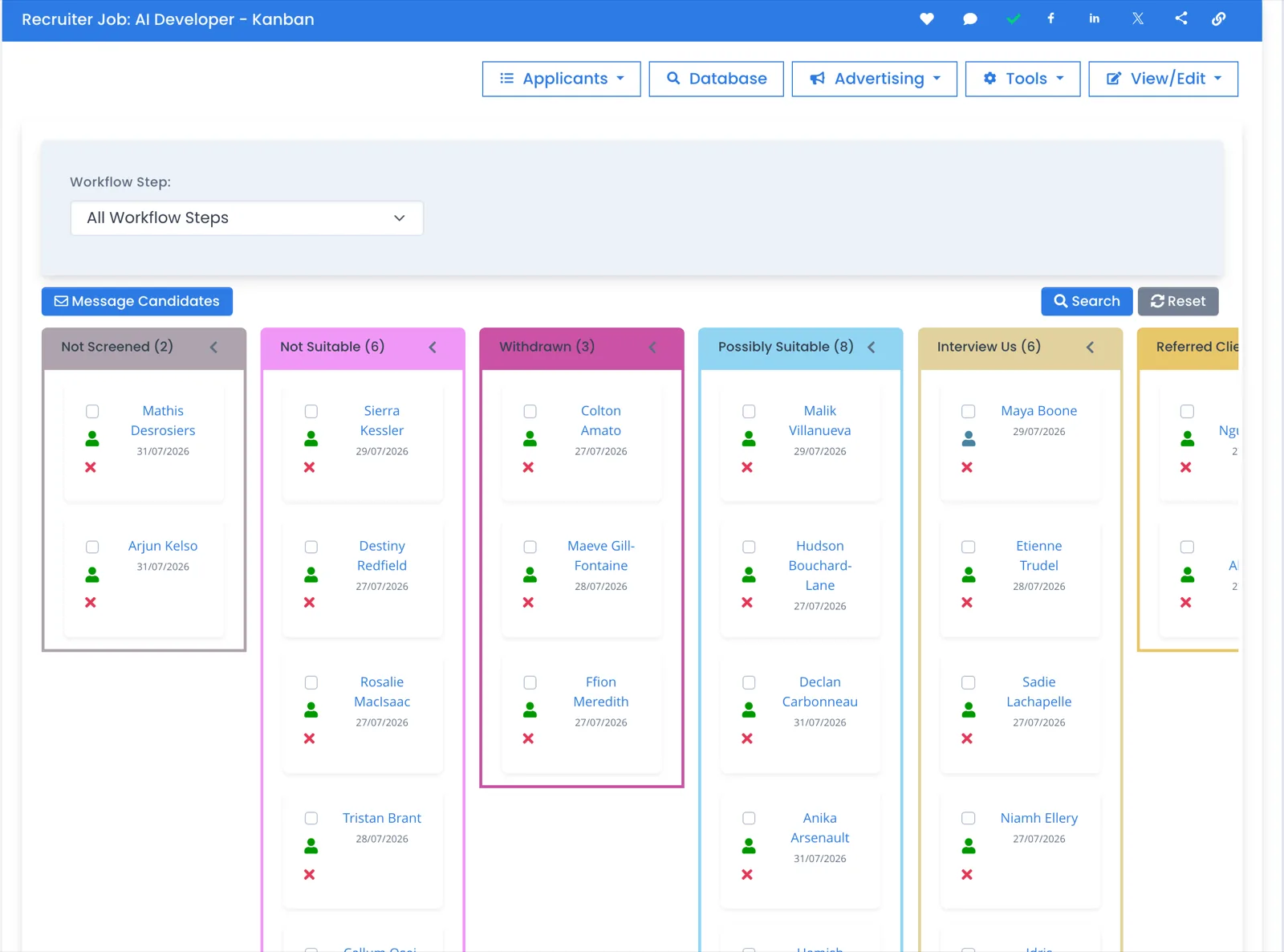The width and height of the screenshot is (1284, 952).
Task: Click Mathis Desrosiers green person icon
Action: [92, 438]
